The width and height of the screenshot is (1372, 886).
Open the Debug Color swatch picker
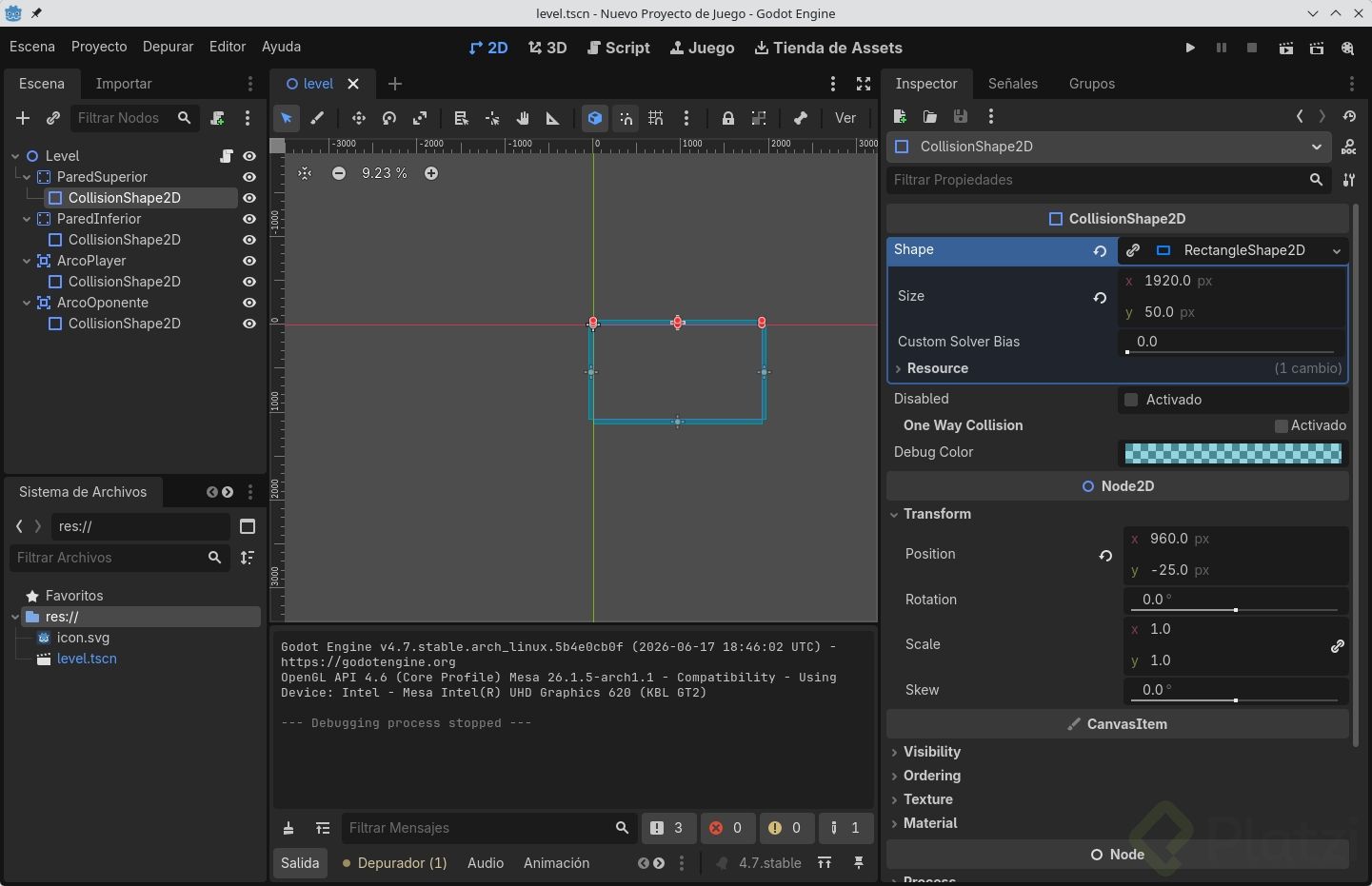click(1233, 453)
